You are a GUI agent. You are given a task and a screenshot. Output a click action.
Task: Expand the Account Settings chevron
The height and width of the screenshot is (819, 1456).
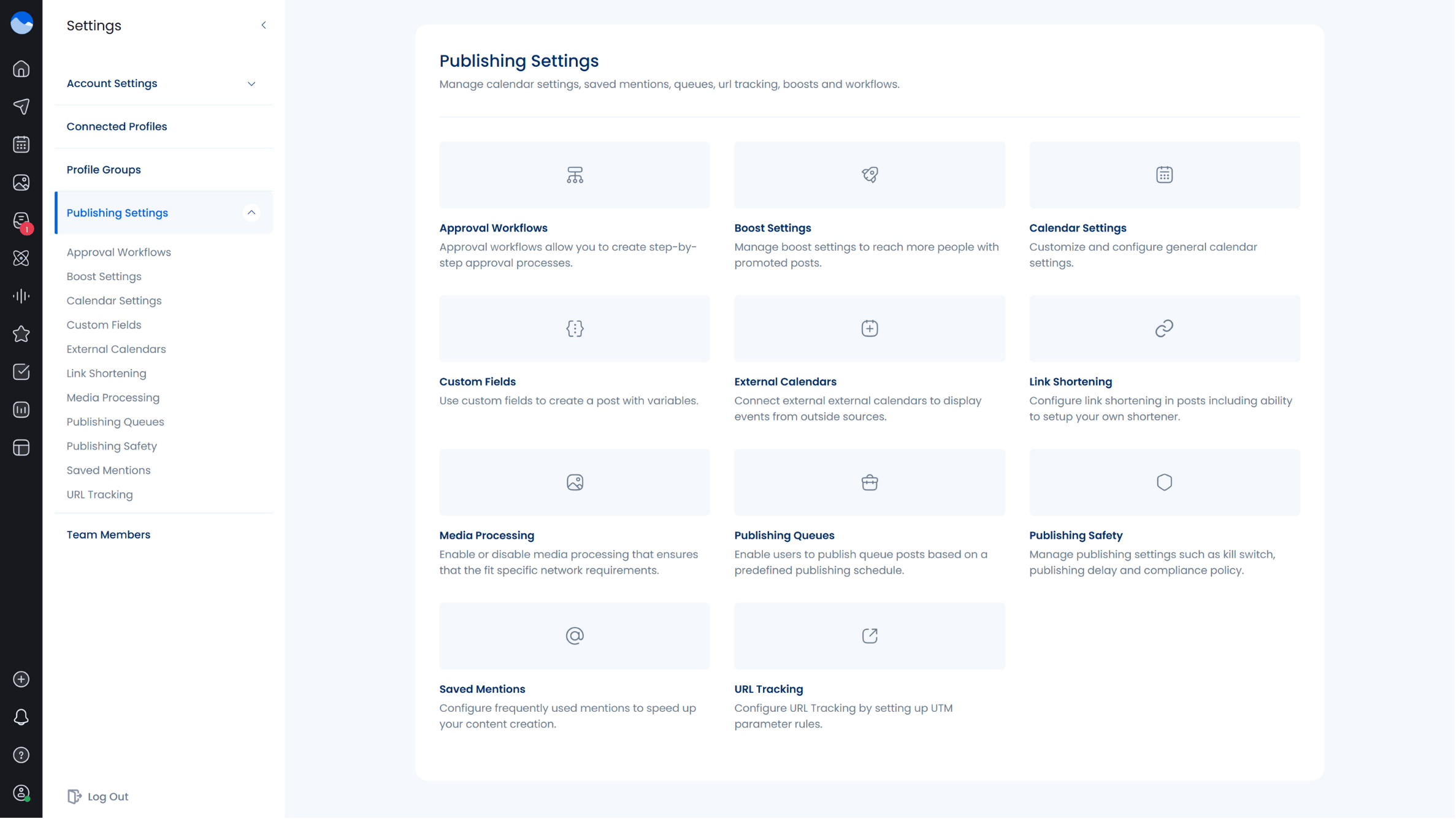(251, 84)
